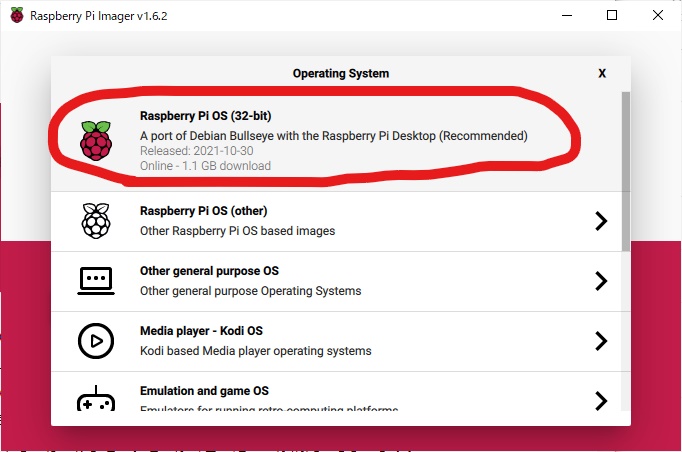The image size is (682, 452).
Task: Click 'Kodi based Media player operating systems' text
Action: [256, 351]
